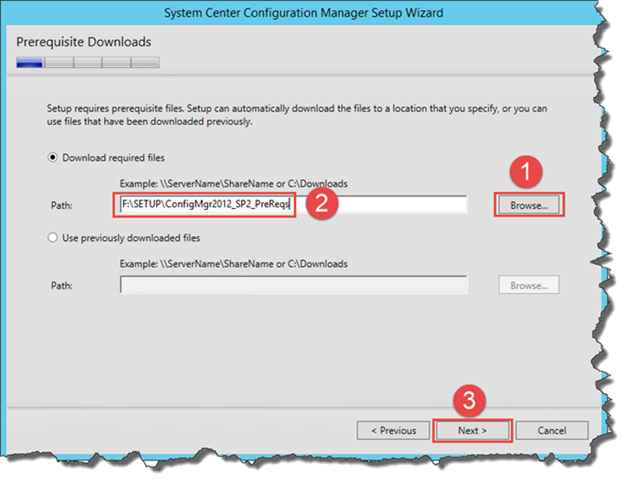The width and height of the screenshot is (629, 485).
Task: Click the wizard window title text
Action: click(x=304, y=13)
